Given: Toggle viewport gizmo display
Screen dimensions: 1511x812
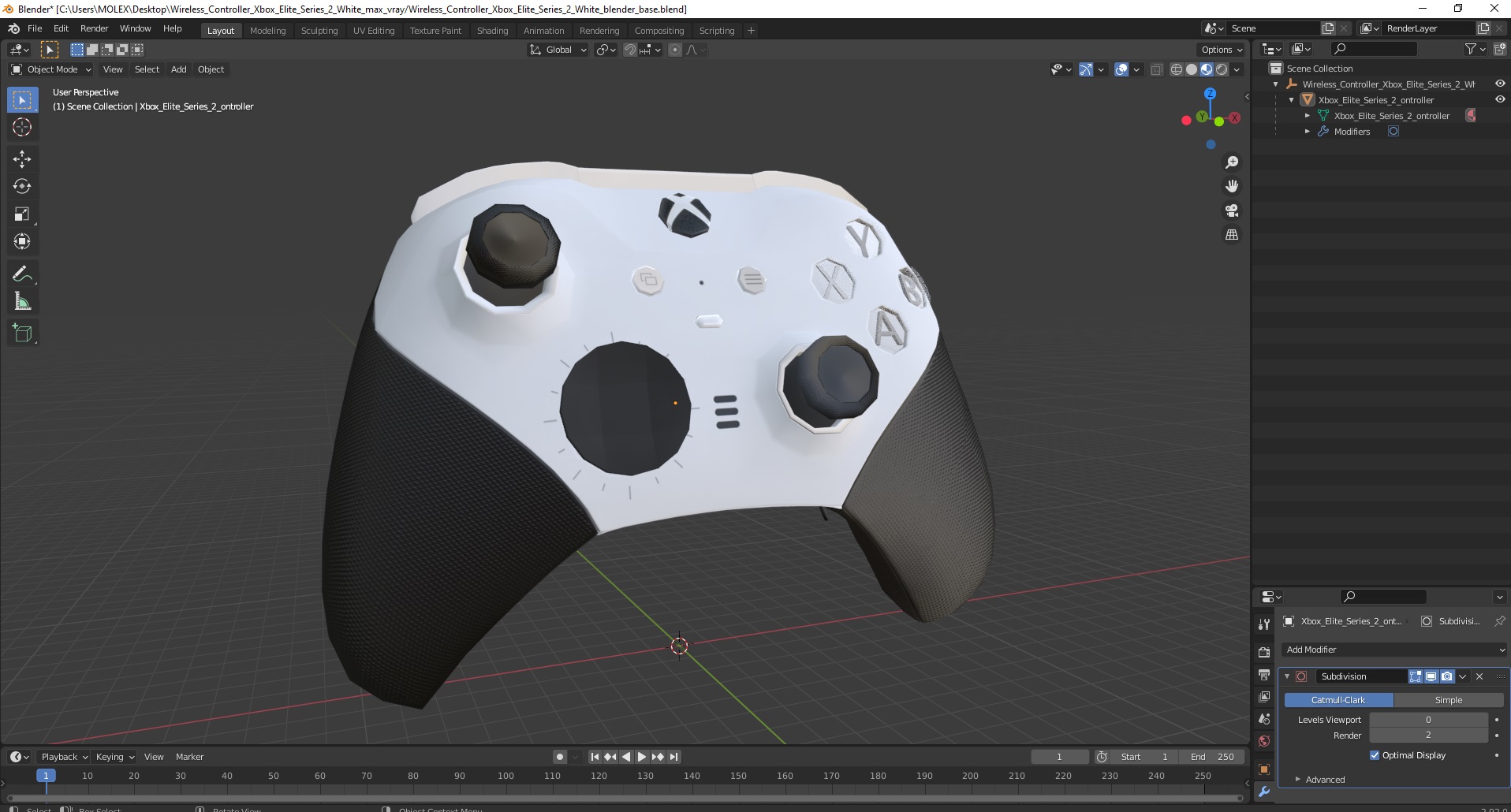Looking at the screenshot, I should [x=1086, y=69].
